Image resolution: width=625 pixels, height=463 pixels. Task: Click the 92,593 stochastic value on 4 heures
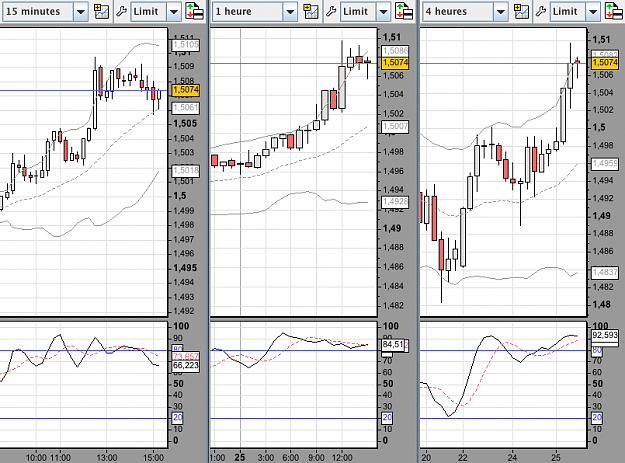[x=605, y=335]
